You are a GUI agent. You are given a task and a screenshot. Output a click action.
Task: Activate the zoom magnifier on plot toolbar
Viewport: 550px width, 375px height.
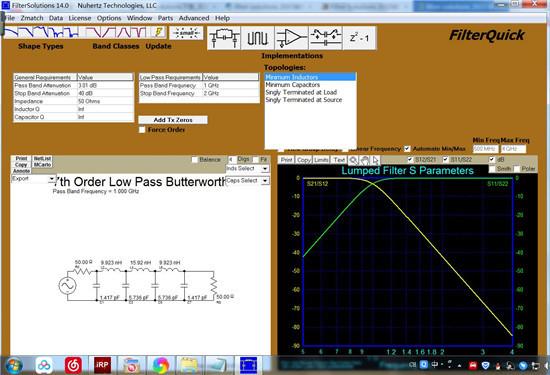pyautogui.click(x=353, y=160)
